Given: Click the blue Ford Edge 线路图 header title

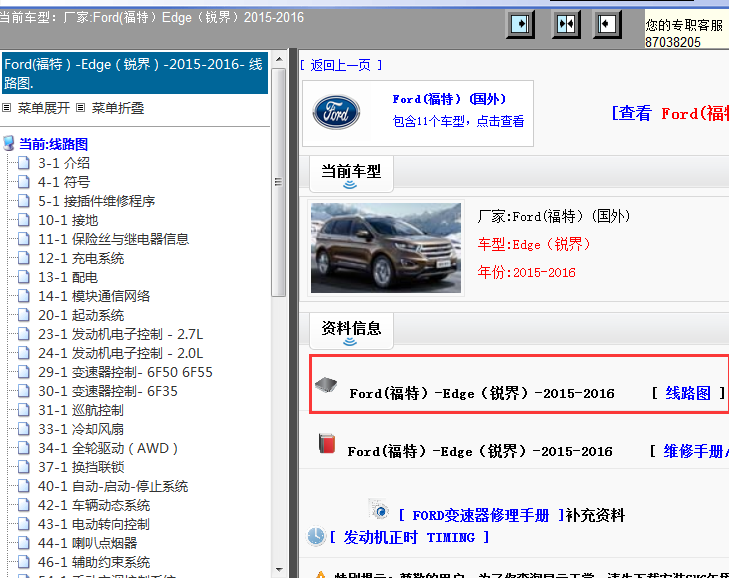Looking at the screenshot, I should [134, 73].
